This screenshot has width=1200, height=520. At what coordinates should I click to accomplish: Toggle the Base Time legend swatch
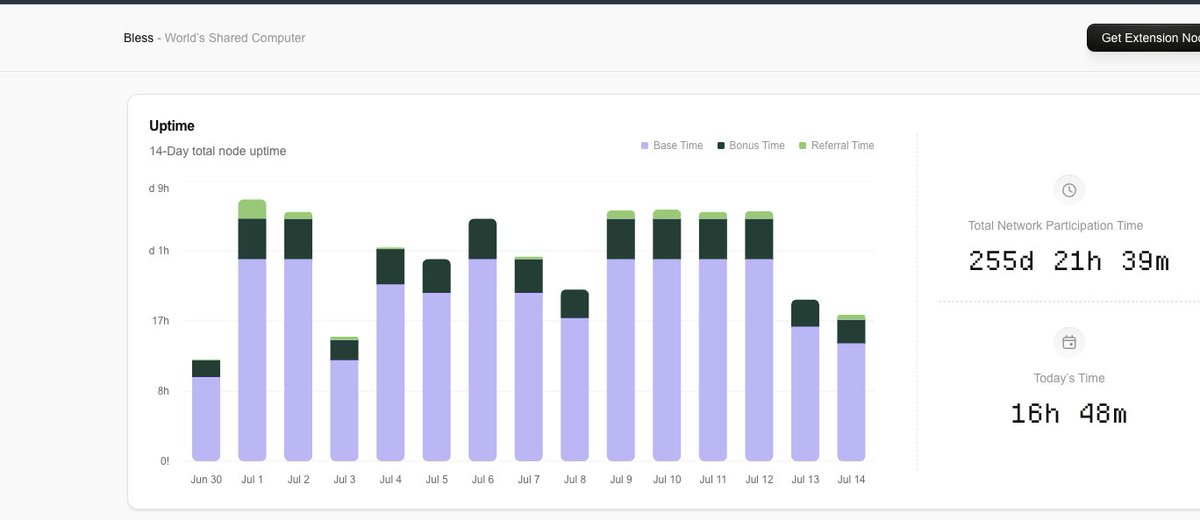[x=645, y=146]
